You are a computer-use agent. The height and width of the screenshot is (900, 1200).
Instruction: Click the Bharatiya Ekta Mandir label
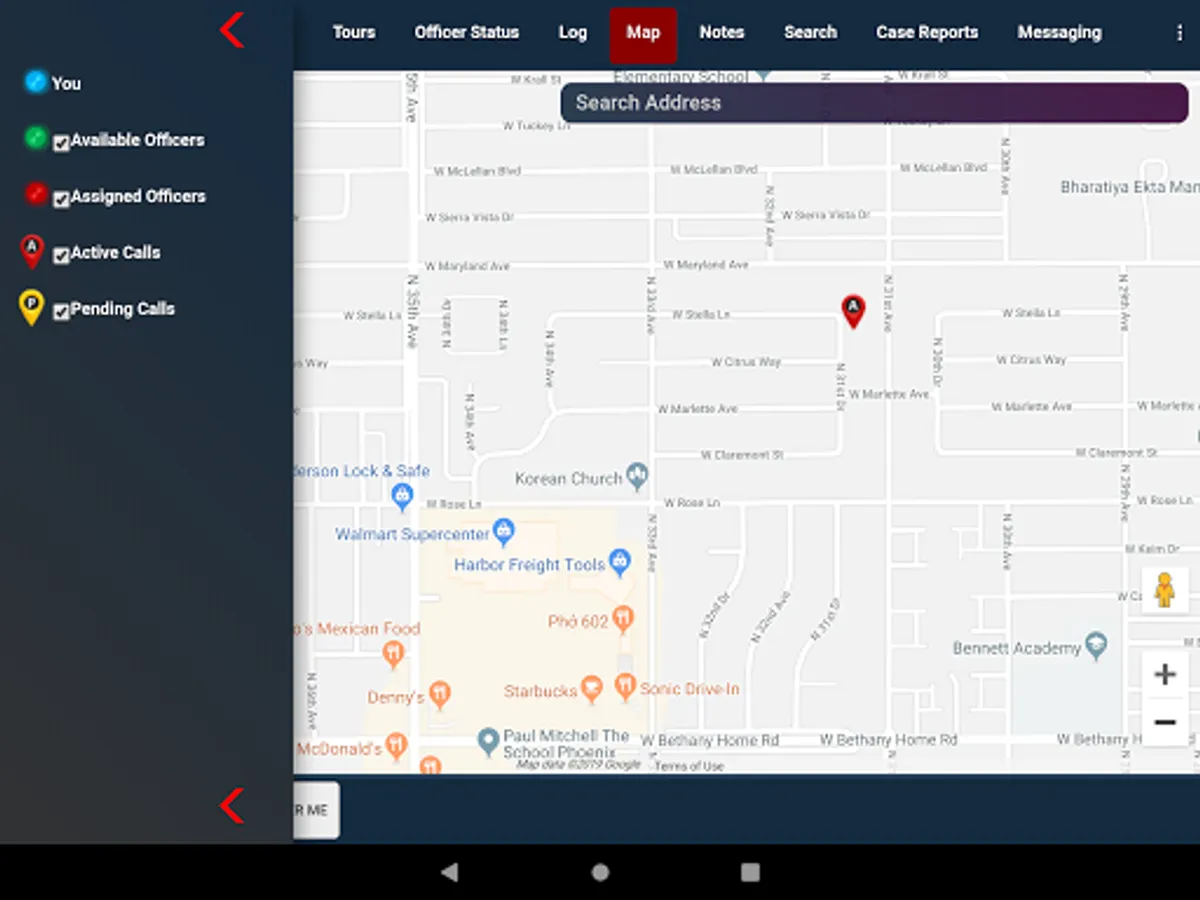[1130, 187]
